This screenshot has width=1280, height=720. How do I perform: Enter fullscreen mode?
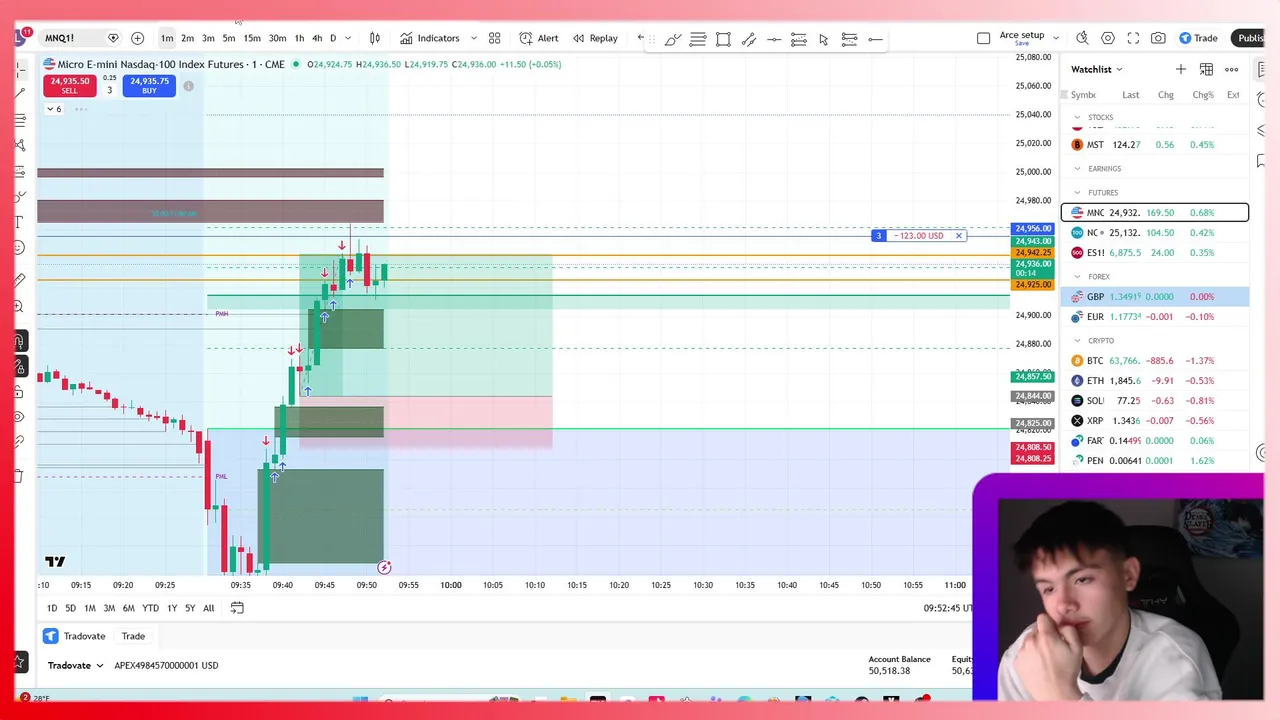(x=1133, y=38)
